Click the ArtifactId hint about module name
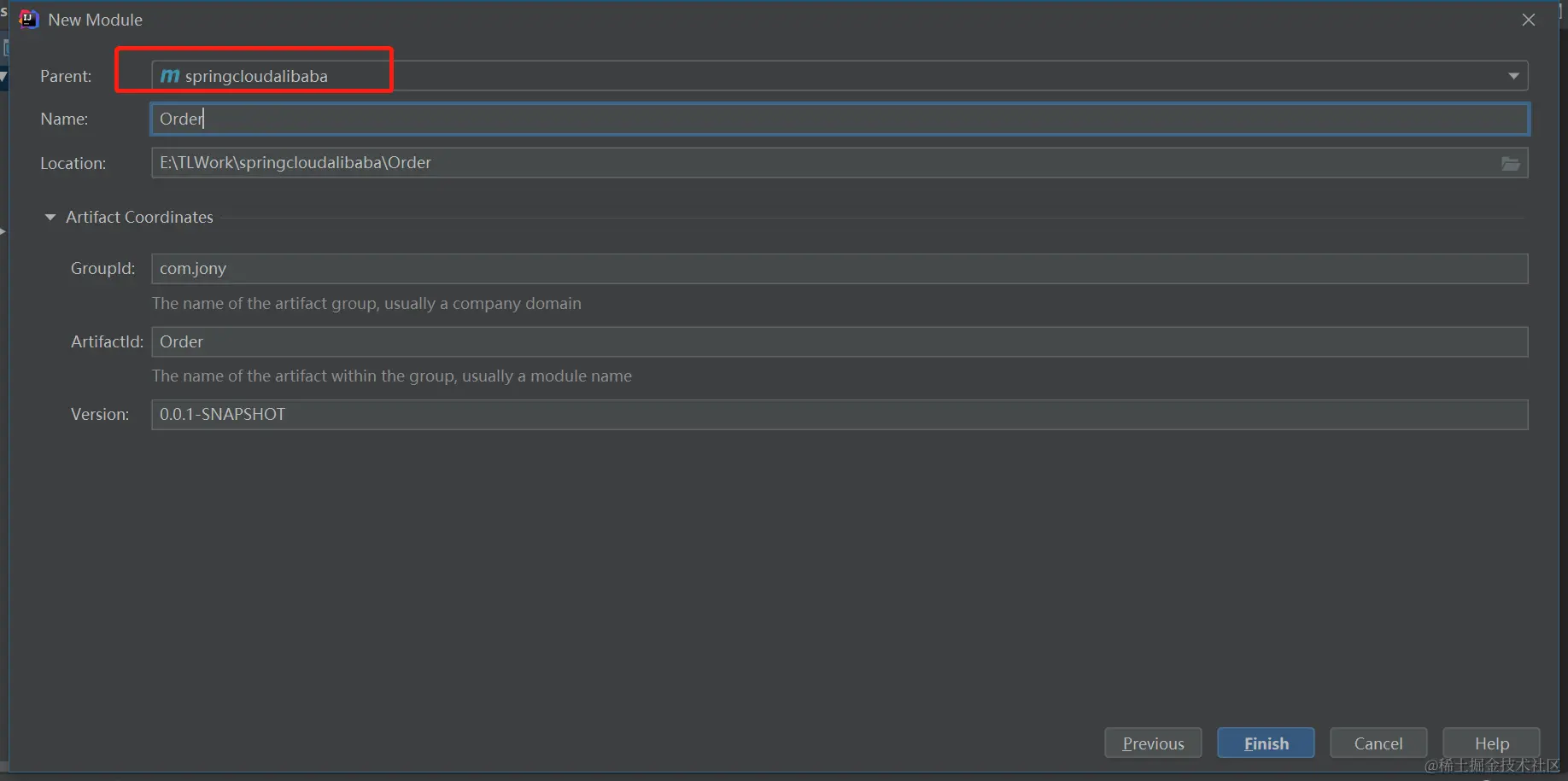This screenshot has width=1568, height=781. coord(392,376)
